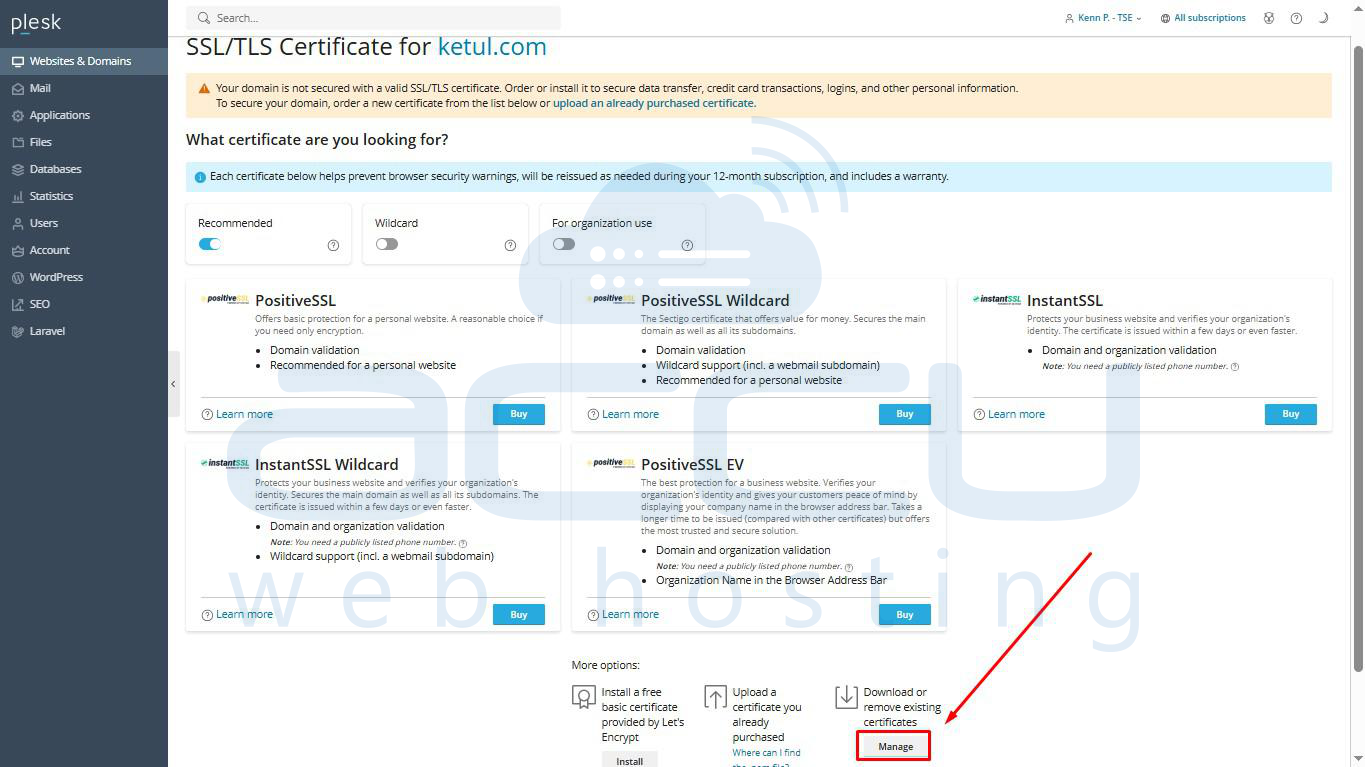
Task: View Statistics in the sidebar
Action: coord(84,196)
